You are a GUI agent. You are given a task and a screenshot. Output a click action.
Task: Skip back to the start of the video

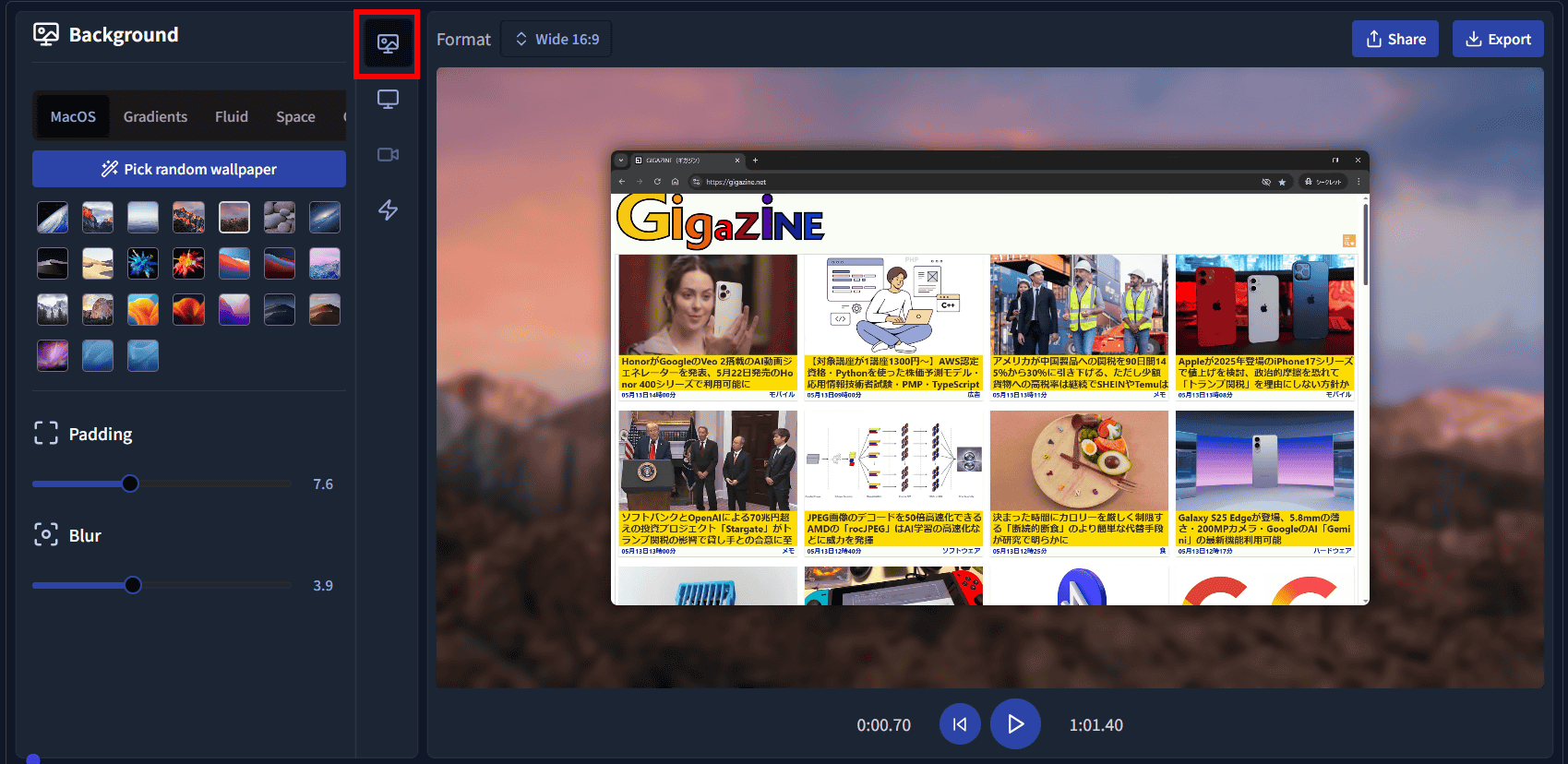coord(960,724)
